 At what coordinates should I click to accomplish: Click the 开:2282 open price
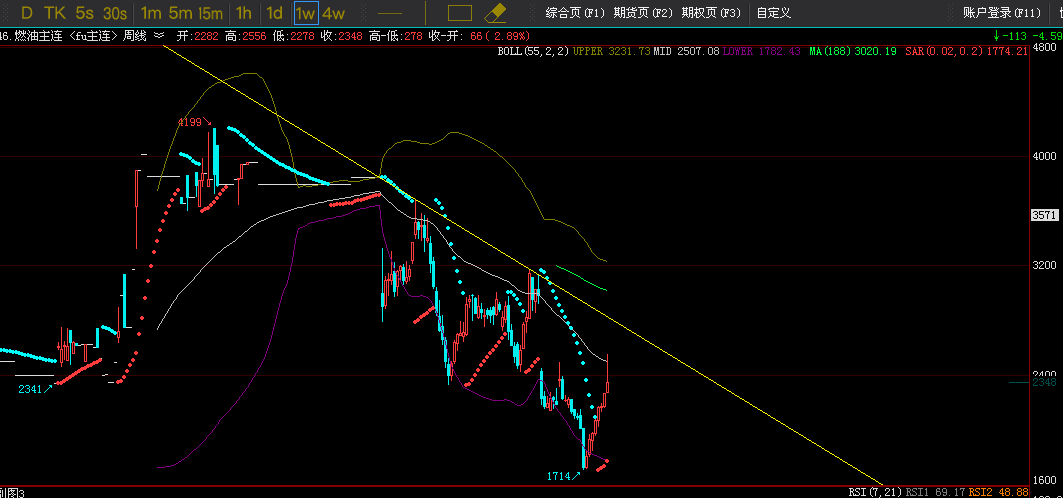pos(197,36)
